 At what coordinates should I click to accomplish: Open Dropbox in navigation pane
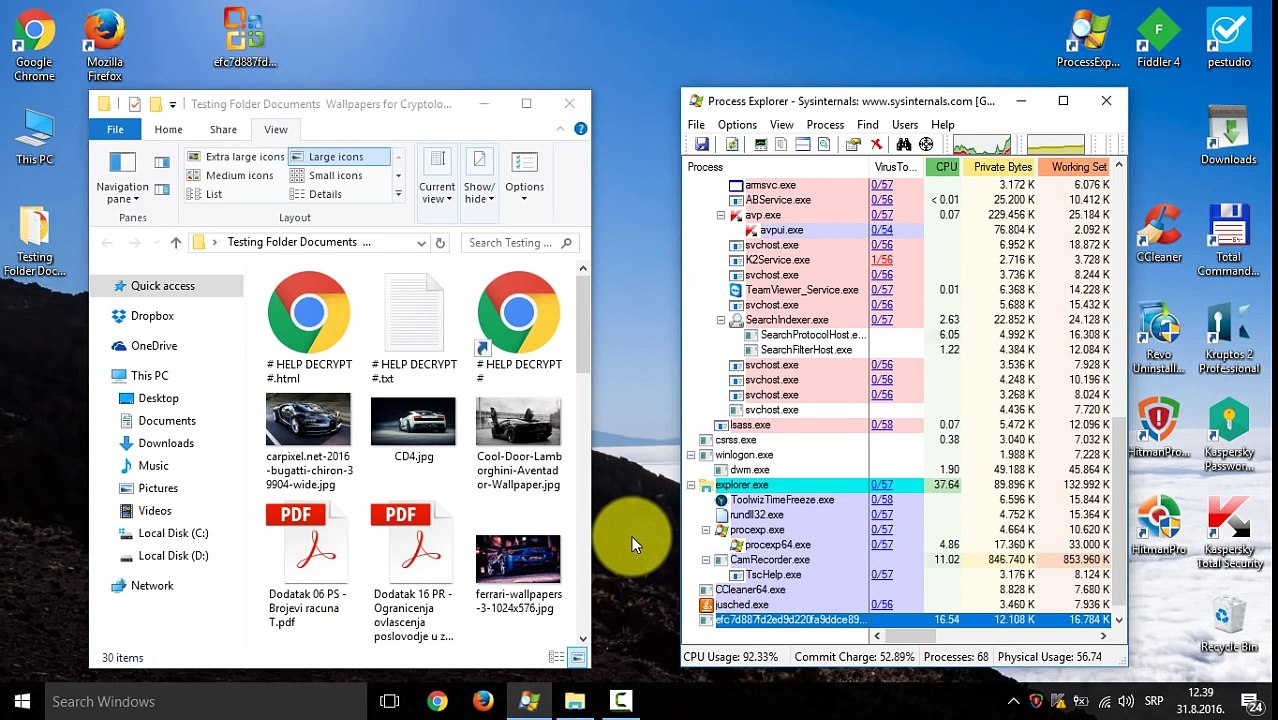coord(152,316)
